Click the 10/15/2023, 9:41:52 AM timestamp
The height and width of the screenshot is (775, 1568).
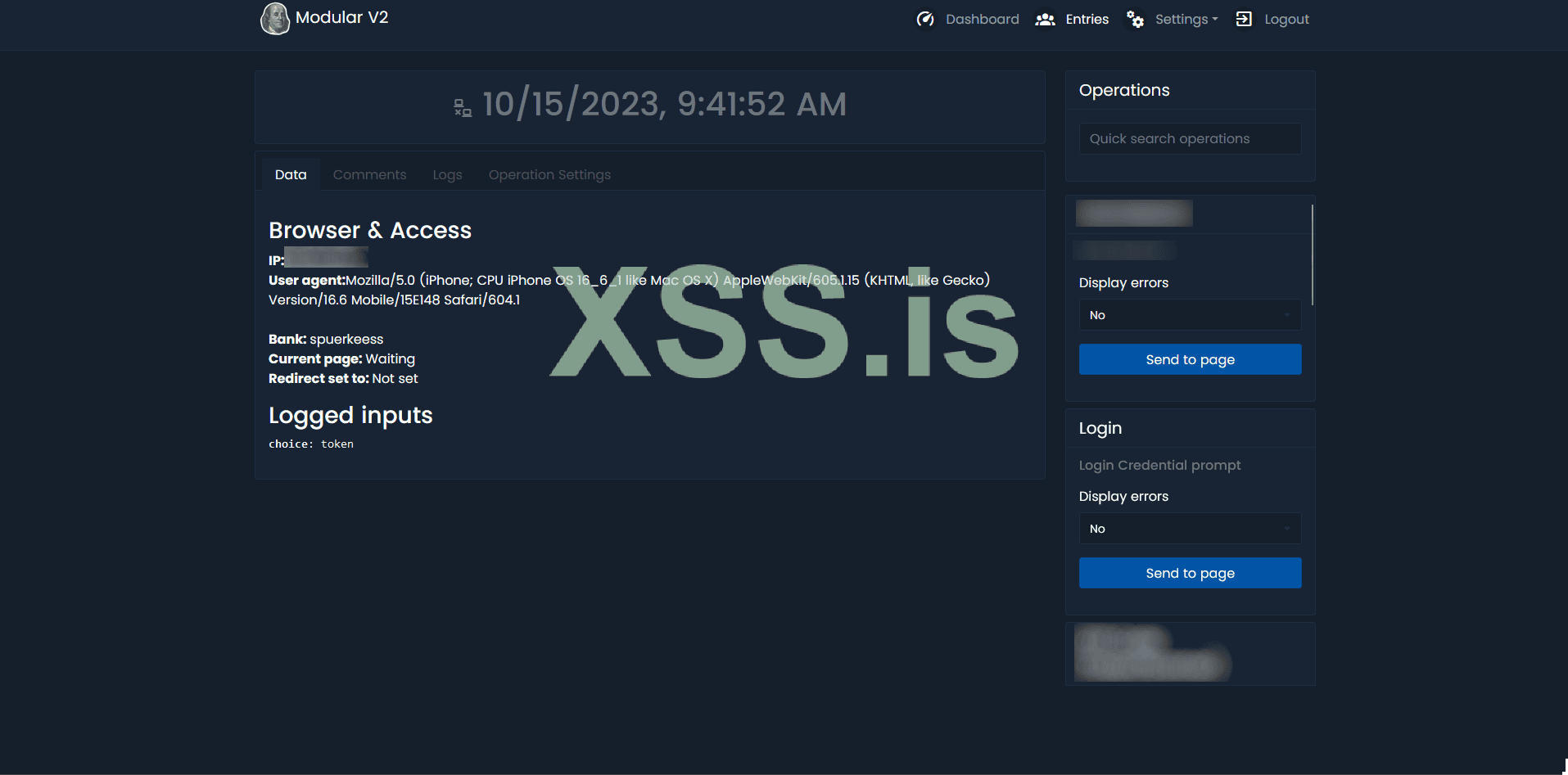point(664,104)
